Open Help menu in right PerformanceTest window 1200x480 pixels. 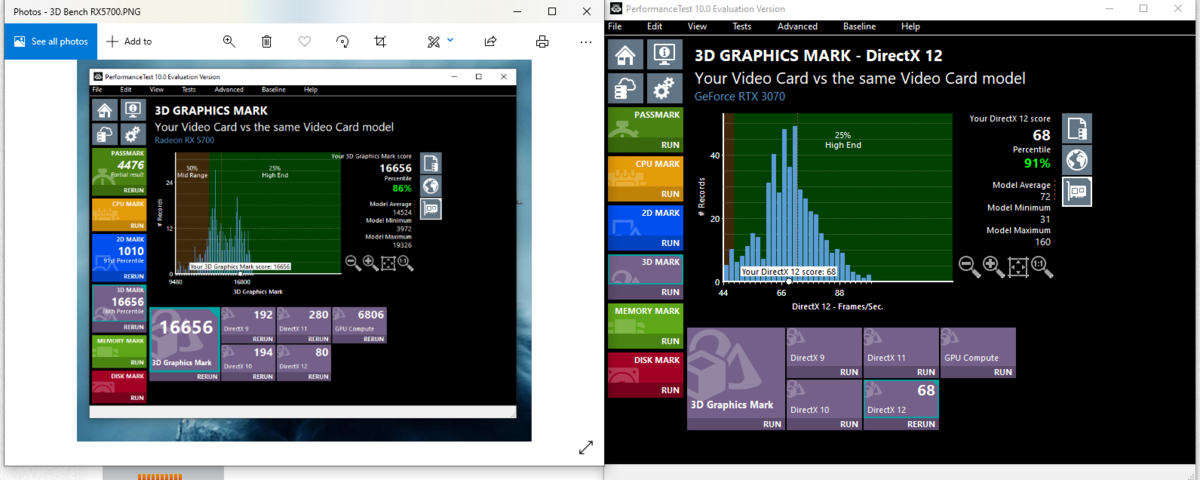tap(910, 26)
